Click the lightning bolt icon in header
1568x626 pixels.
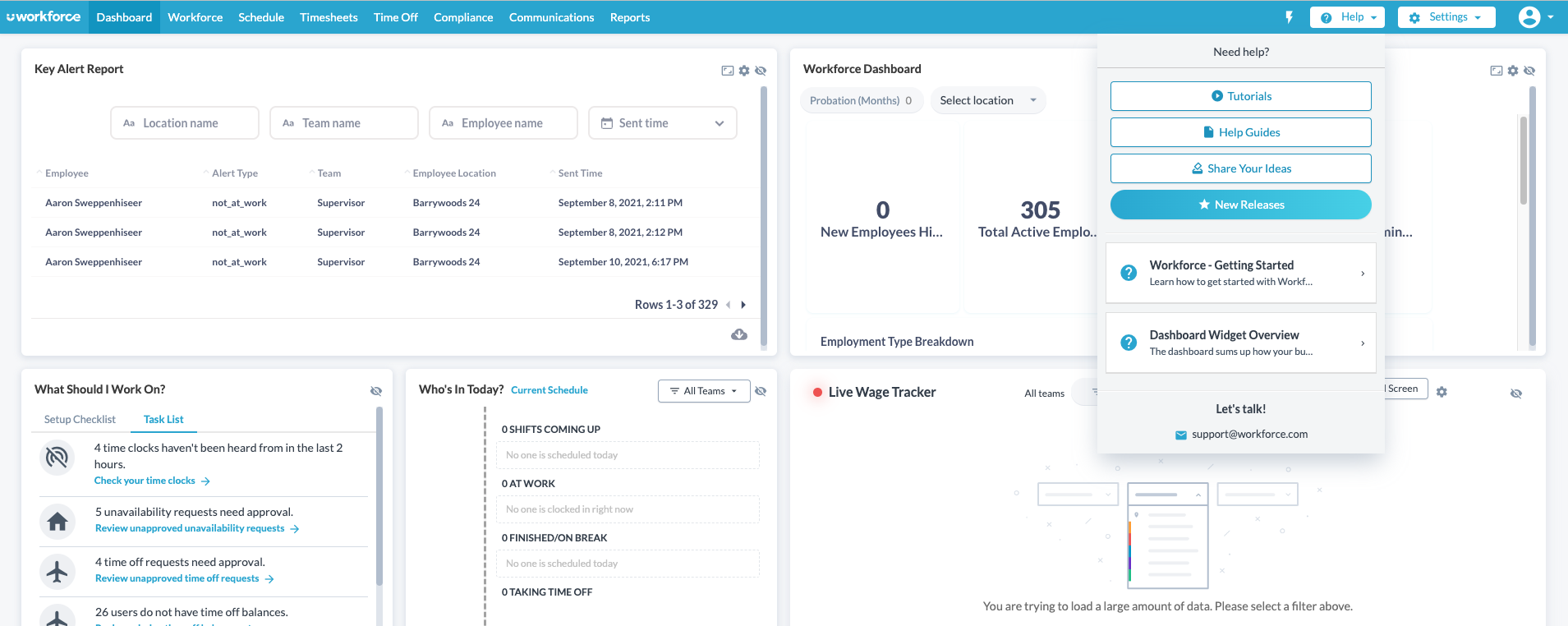1289,17
